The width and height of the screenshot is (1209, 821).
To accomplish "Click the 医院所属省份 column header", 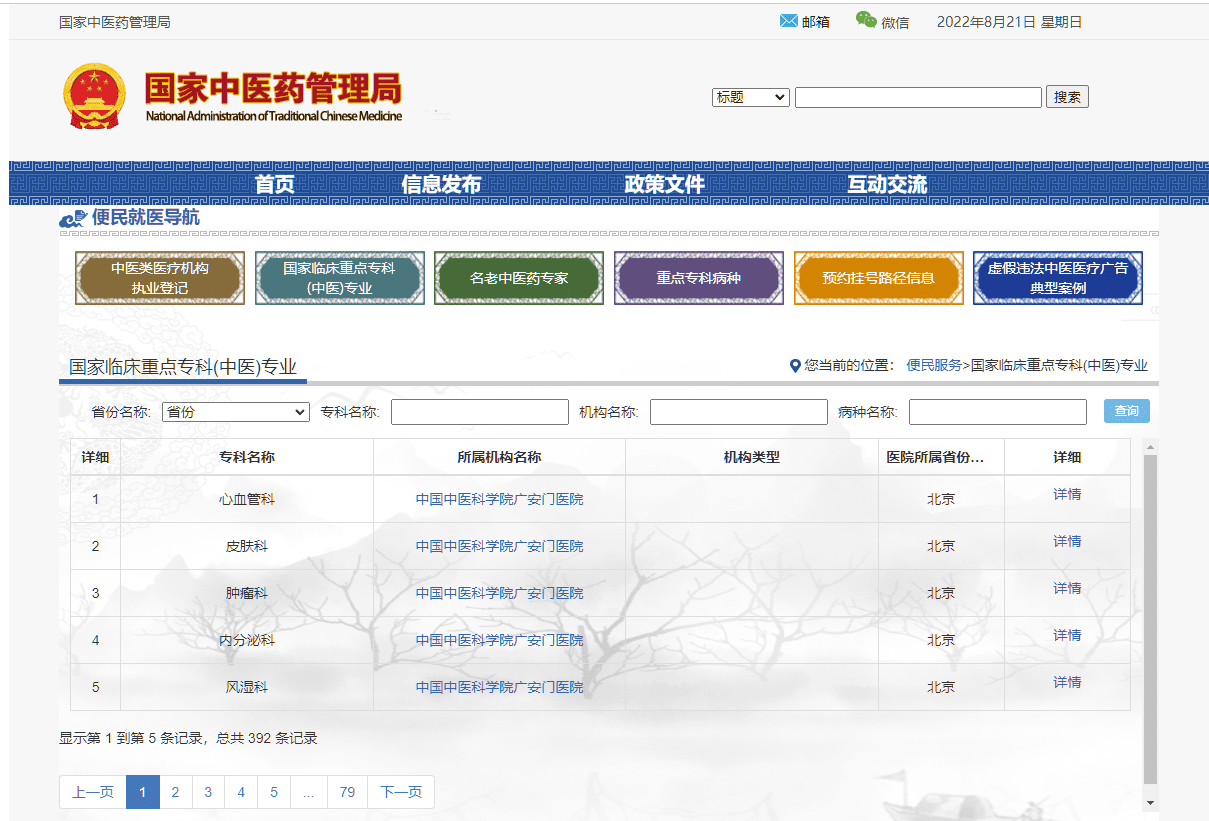I will (941, 457).
